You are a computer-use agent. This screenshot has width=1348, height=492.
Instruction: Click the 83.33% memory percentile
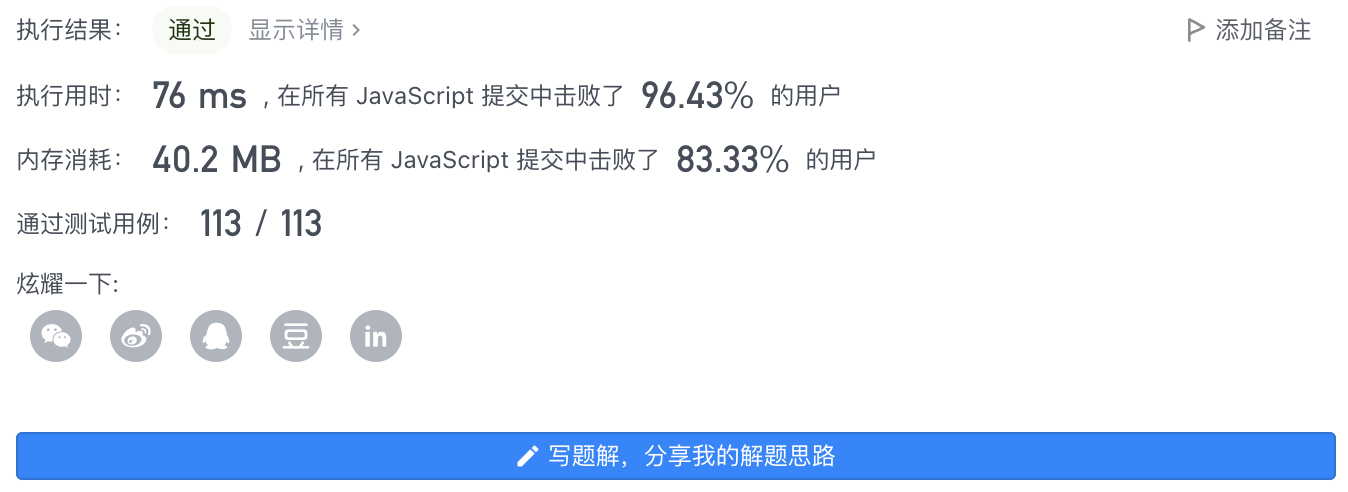[x=733, y=159]
